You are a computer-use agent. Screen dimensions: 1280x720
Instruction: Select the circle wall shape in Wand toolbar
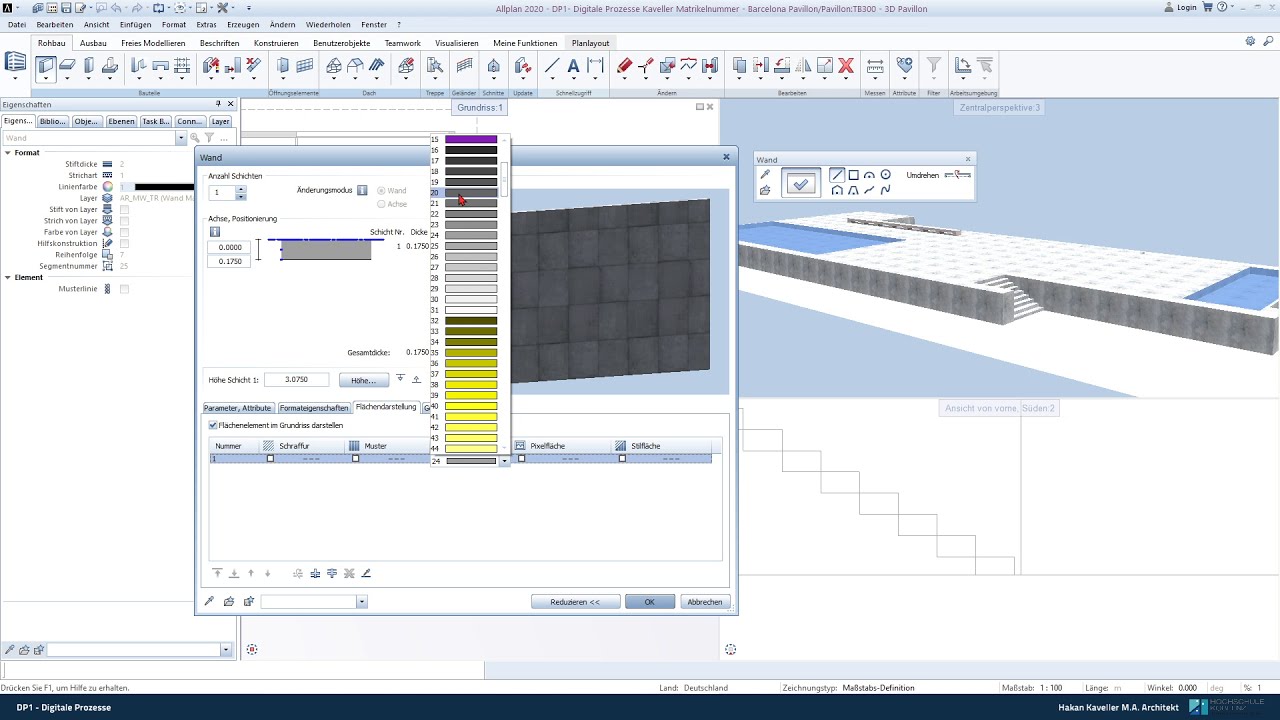pyautogui.click(x=885, y=175)
